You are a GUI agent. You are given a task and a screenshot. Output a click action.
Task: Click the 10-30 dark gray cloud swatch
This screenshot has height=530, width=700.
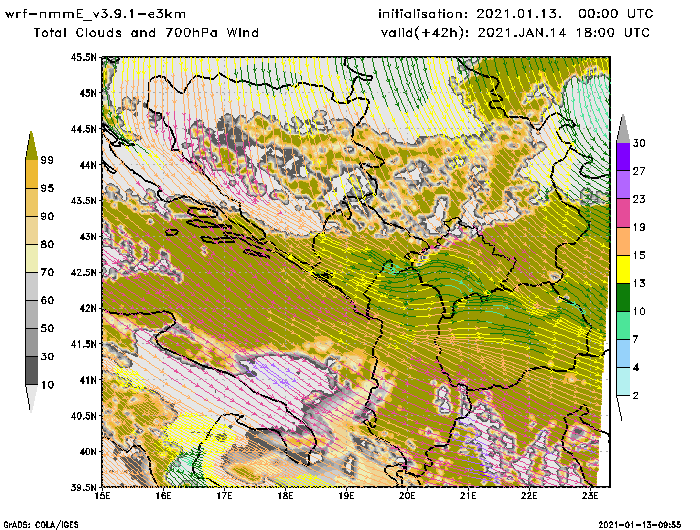click(x=31, y=371)
